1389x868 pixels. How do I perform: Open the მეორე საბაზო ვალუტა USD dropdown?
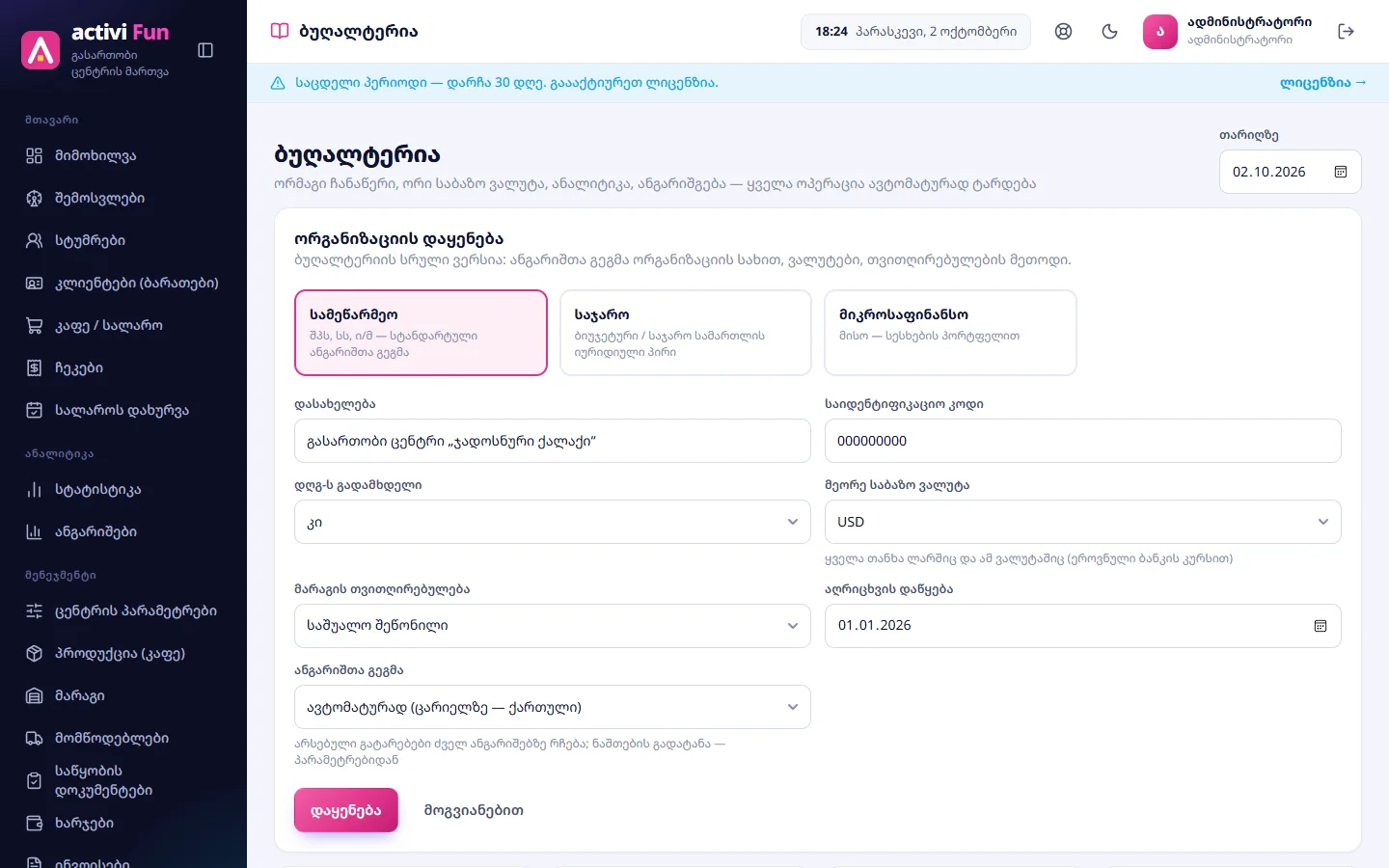point(1083,522)
